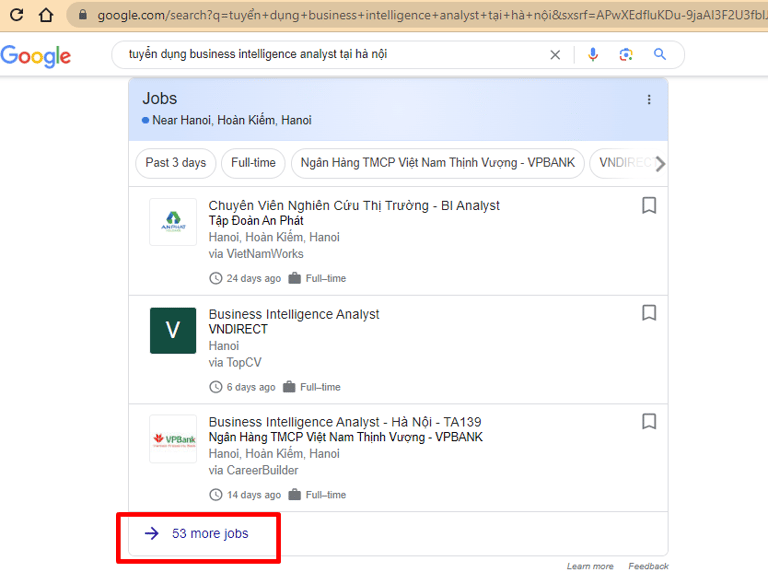Screen dimensions: 768x584
Task: Show more filter chips with arrow
Action: tap(660, 164)
